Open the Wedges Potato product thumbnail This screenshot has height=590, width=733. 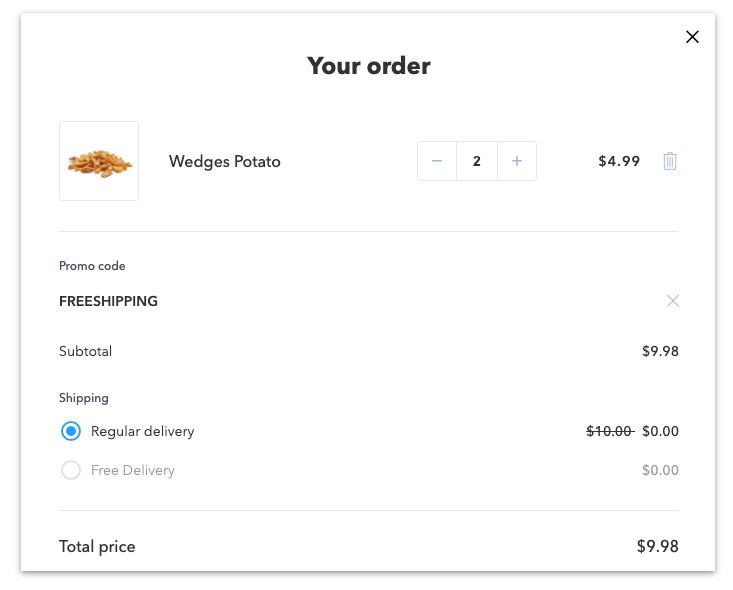[x=99, y=161]
